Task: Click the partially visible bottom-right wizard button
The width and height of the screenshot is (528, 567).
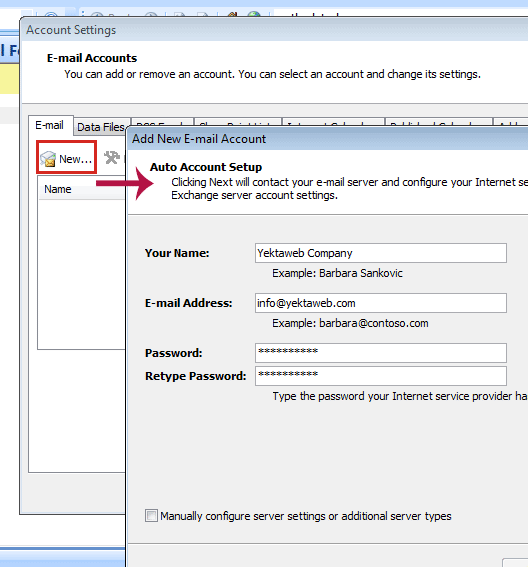Action: [515, 563]
